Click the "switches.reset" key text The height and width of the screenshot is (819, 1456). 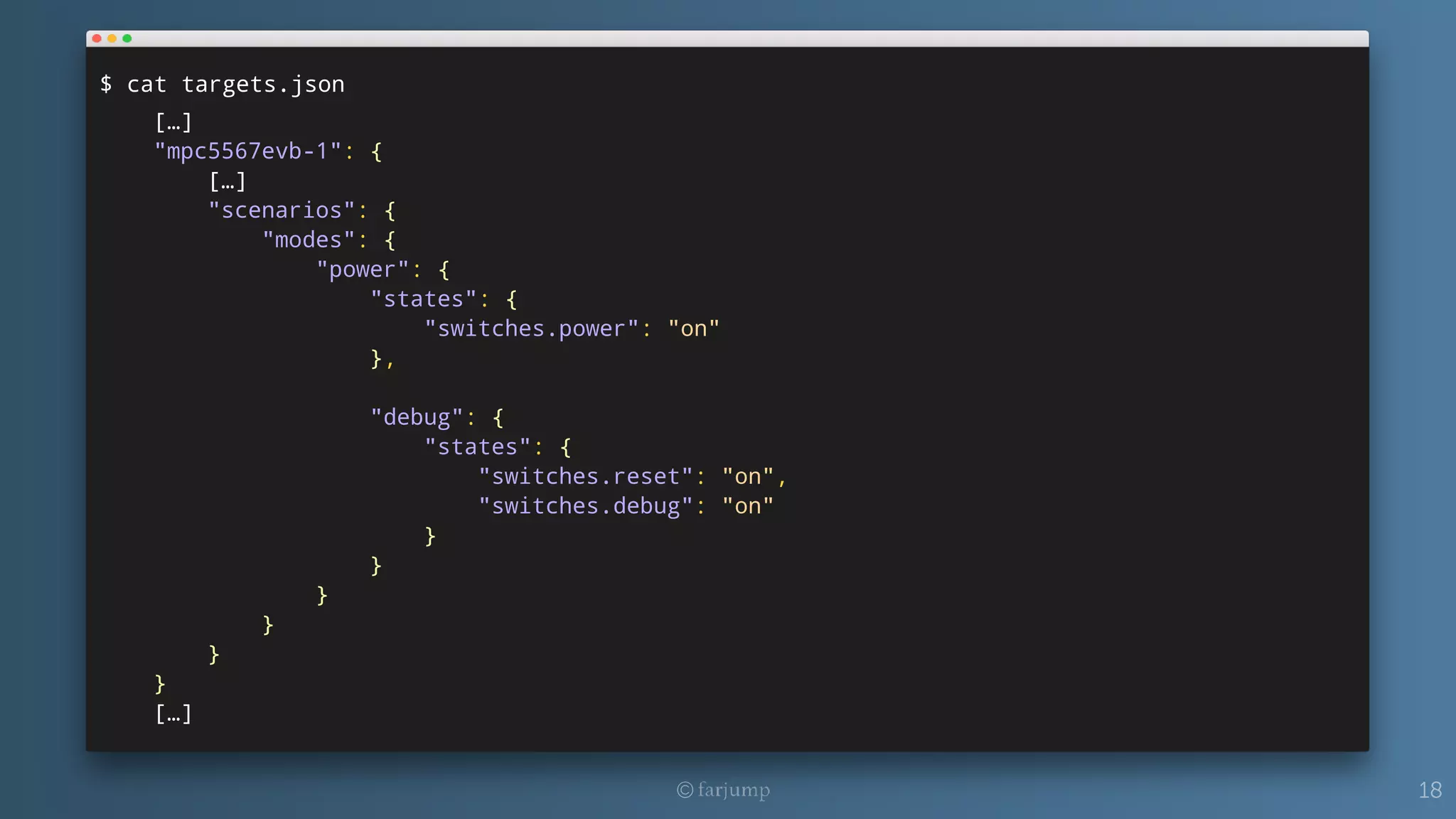(x=585, y=477)
